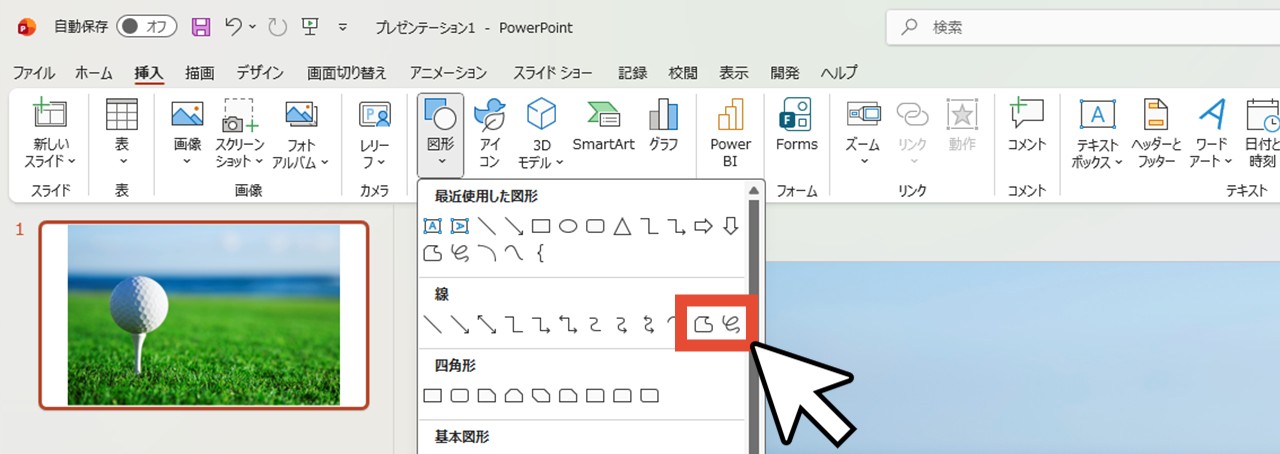
Task: Choose the triangle in recently used shapes
Action: (622, 226)
